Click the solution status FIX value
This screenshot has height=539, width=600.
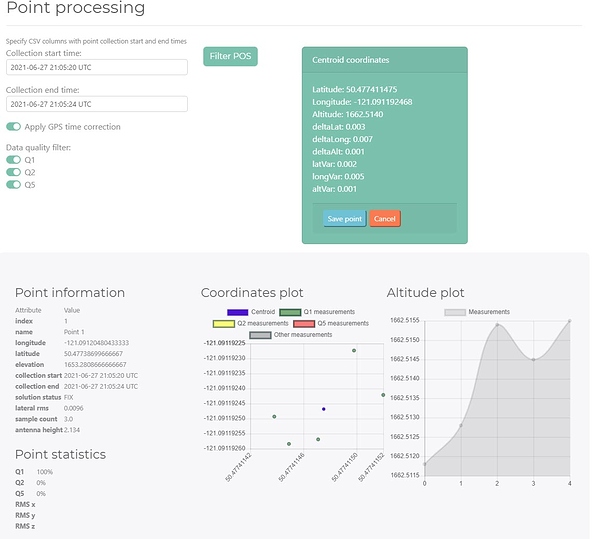pos(68,397)
